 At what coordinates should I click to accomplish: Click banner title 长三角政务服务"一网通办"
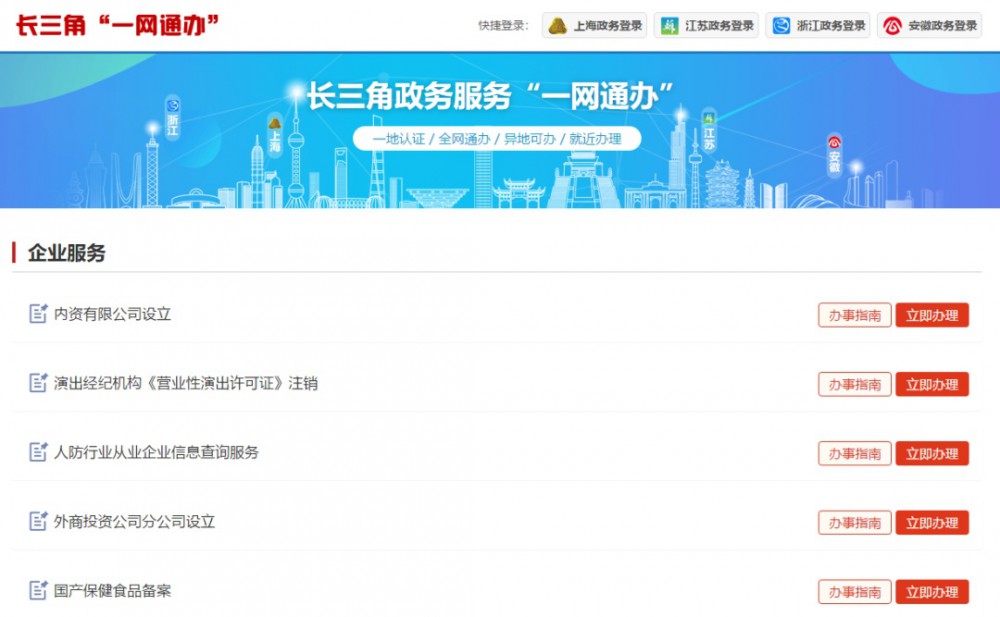(x=490, y=96)
